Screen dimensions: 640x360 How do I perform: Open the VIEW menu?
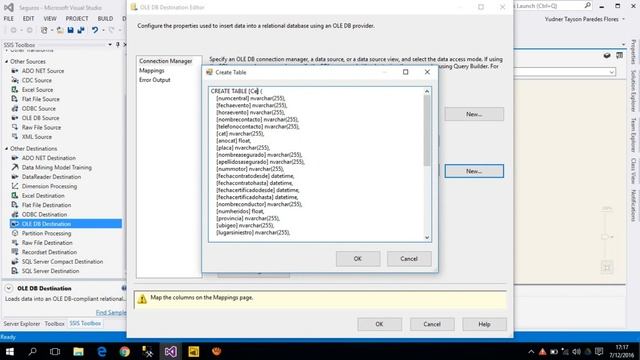50,19
